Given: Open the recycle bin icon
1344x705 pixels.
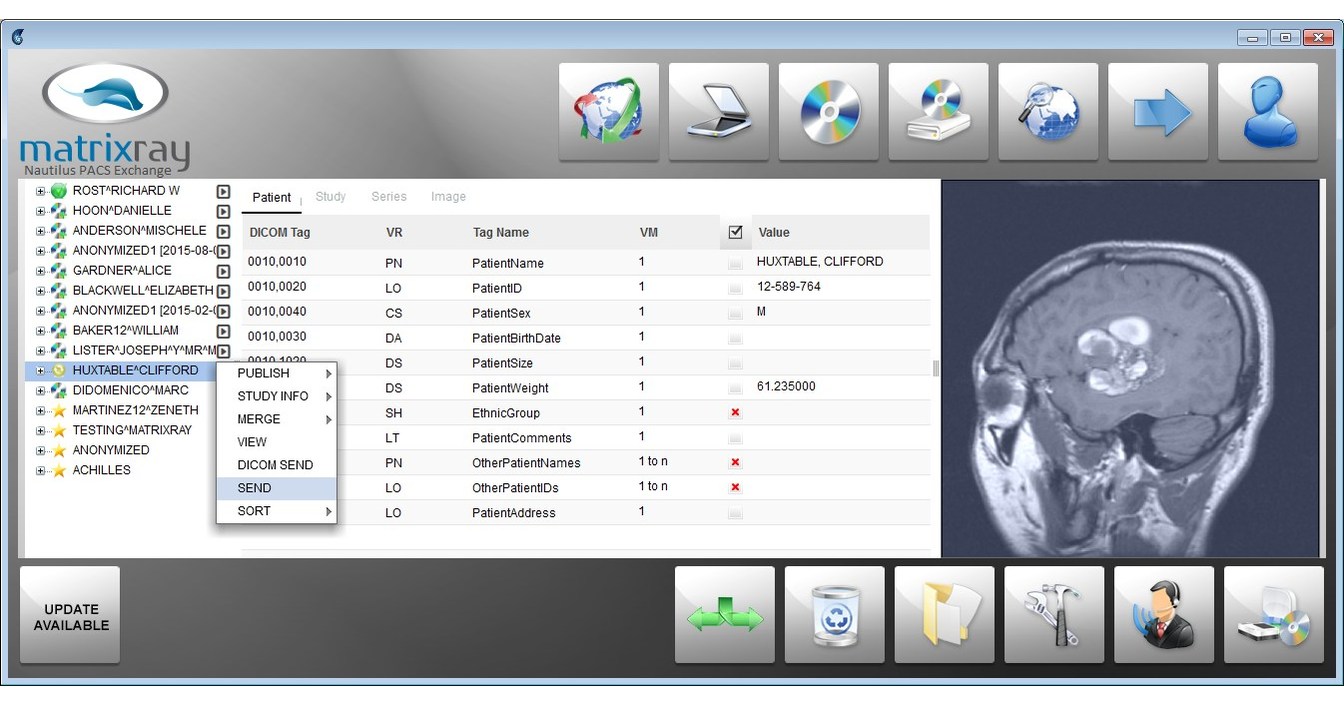Looking at the screenshot, I should point(834,613).
